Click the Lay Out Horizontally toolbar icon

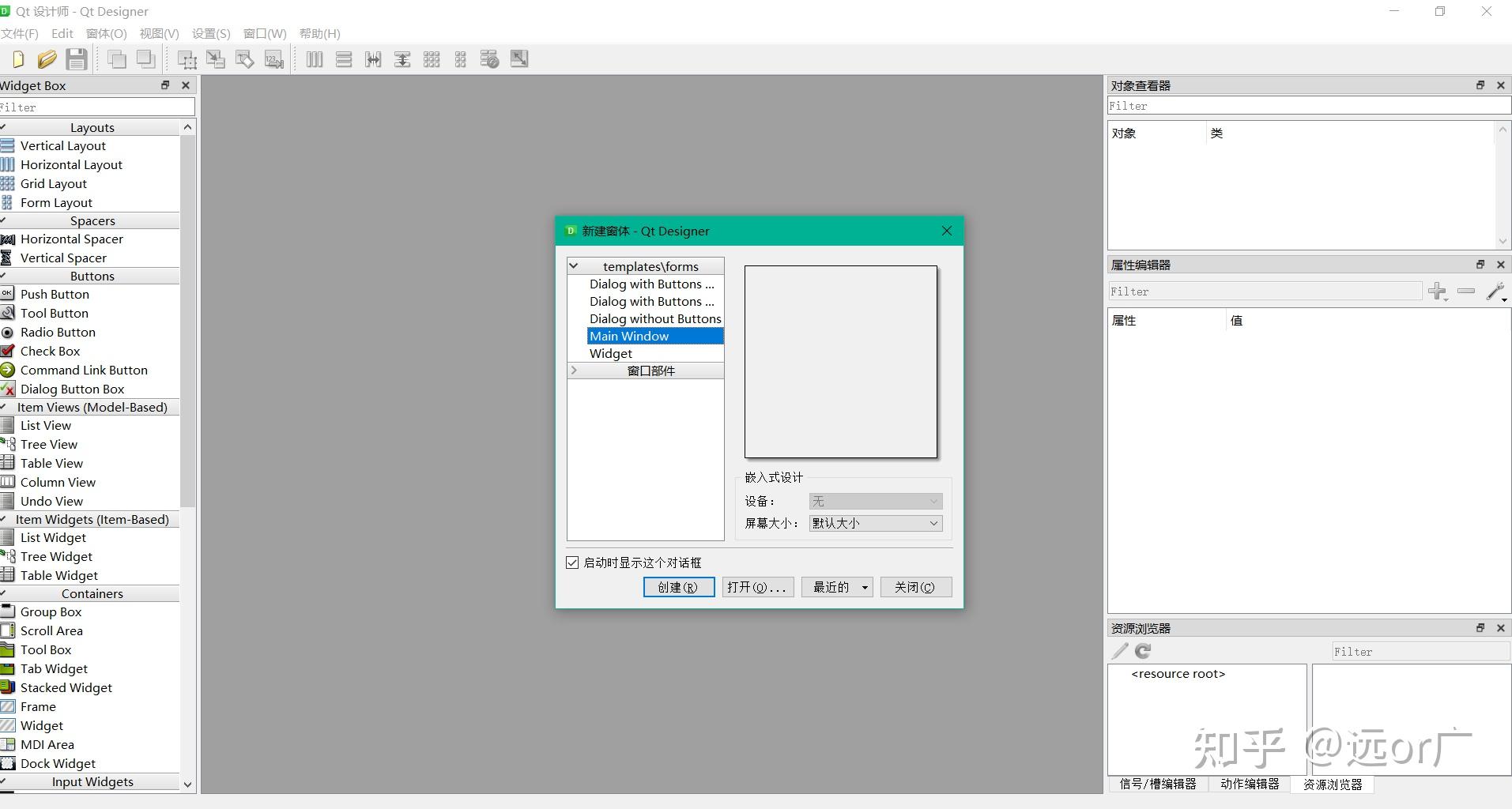pos(314,58)
